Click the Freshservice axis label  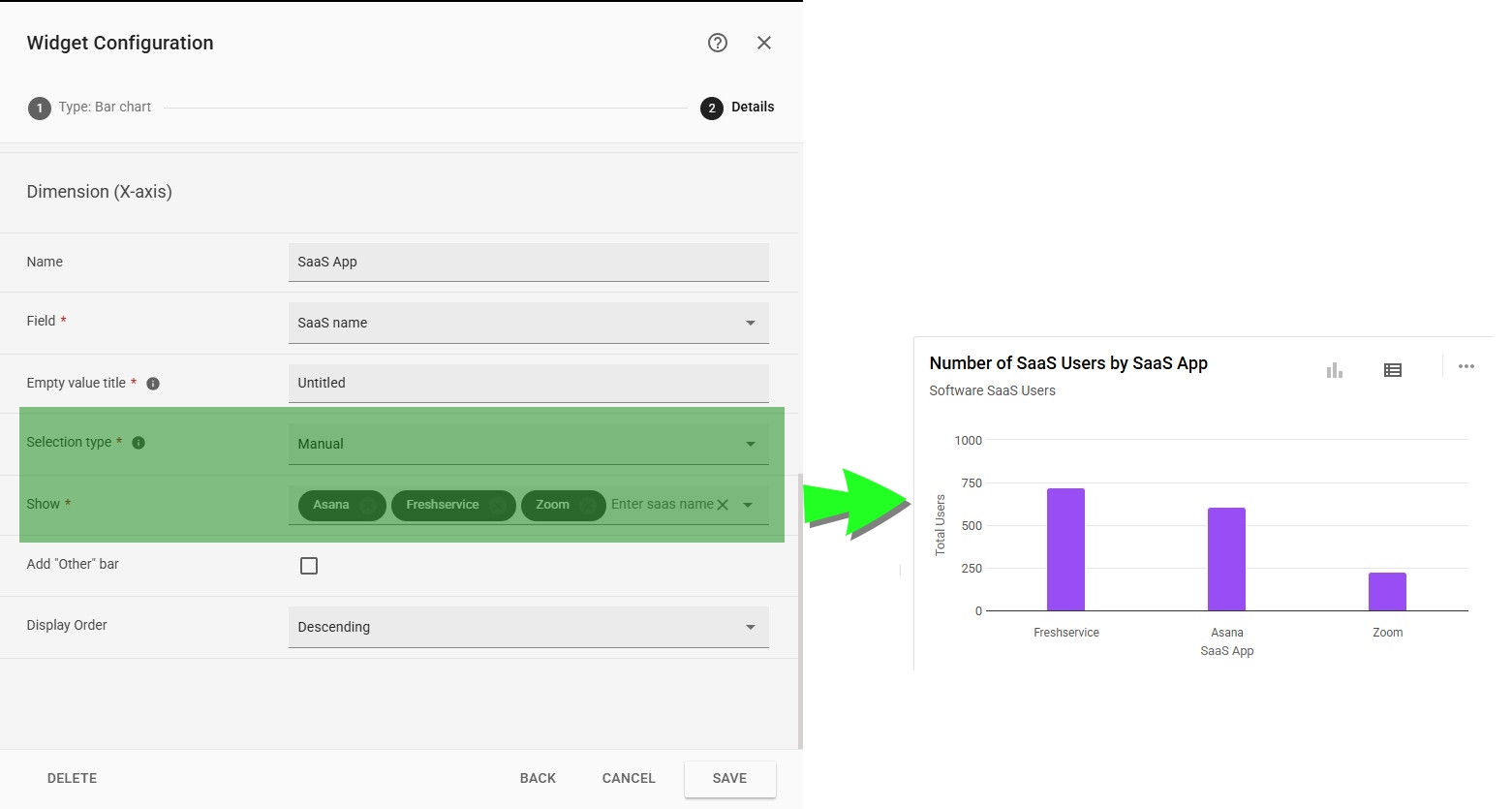(x=1066, y=633)
